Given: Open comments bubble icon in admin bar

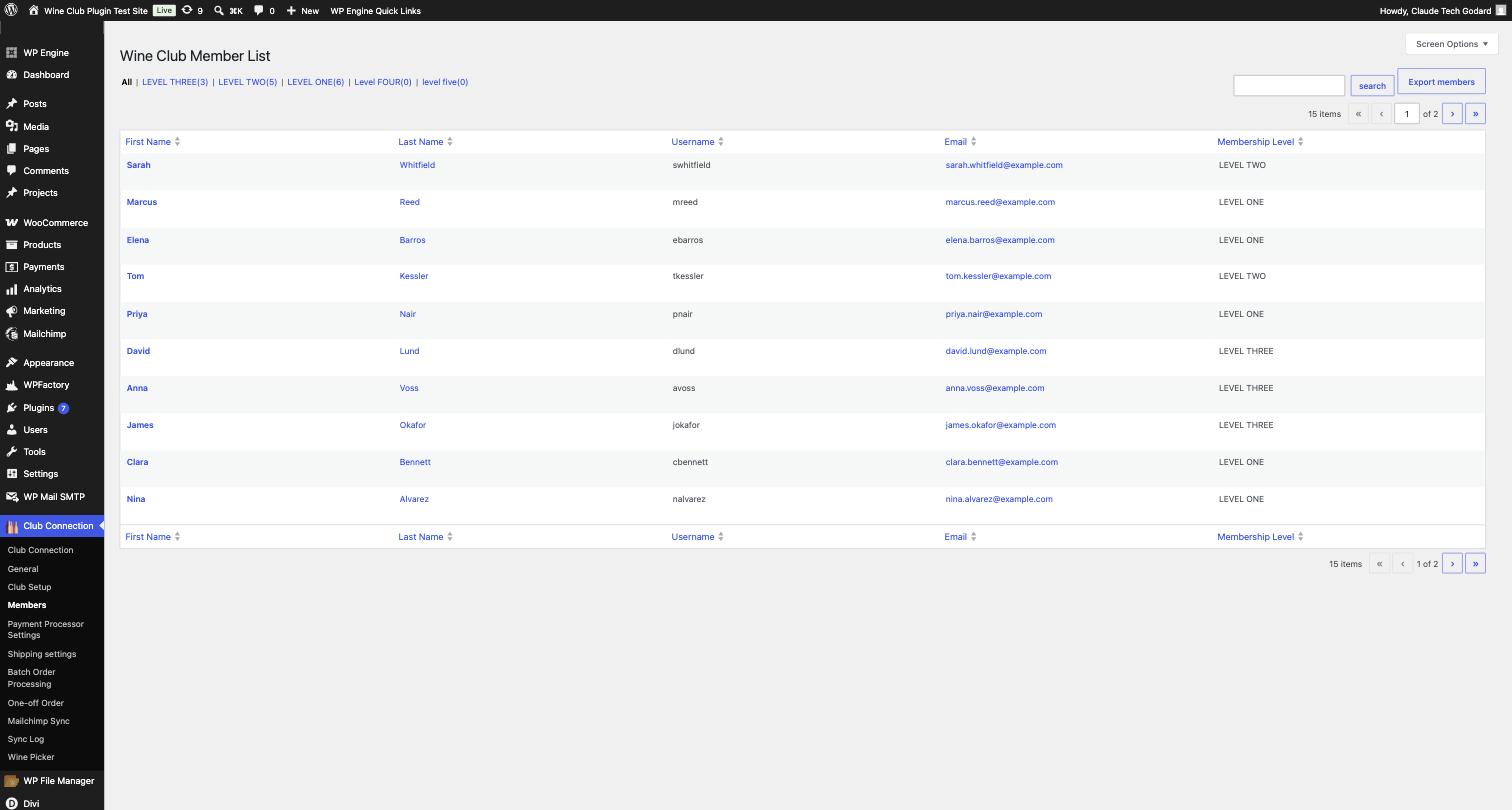Looking at the screenshot, I should click(259, 10).
